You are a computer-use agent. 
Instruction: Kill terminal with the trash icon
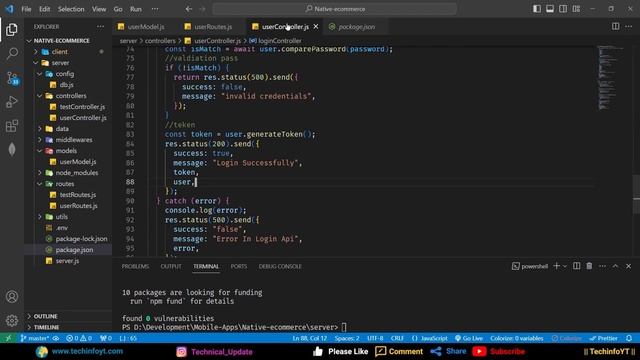coord(589,266)
